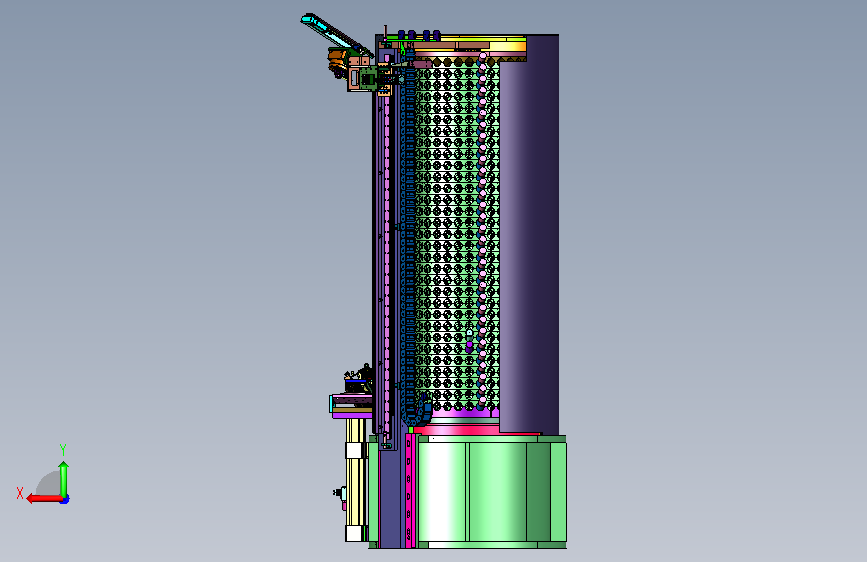867x562 pixels.
Task: Select the pink bead chain beside the drum
Action: click(483, 232)
